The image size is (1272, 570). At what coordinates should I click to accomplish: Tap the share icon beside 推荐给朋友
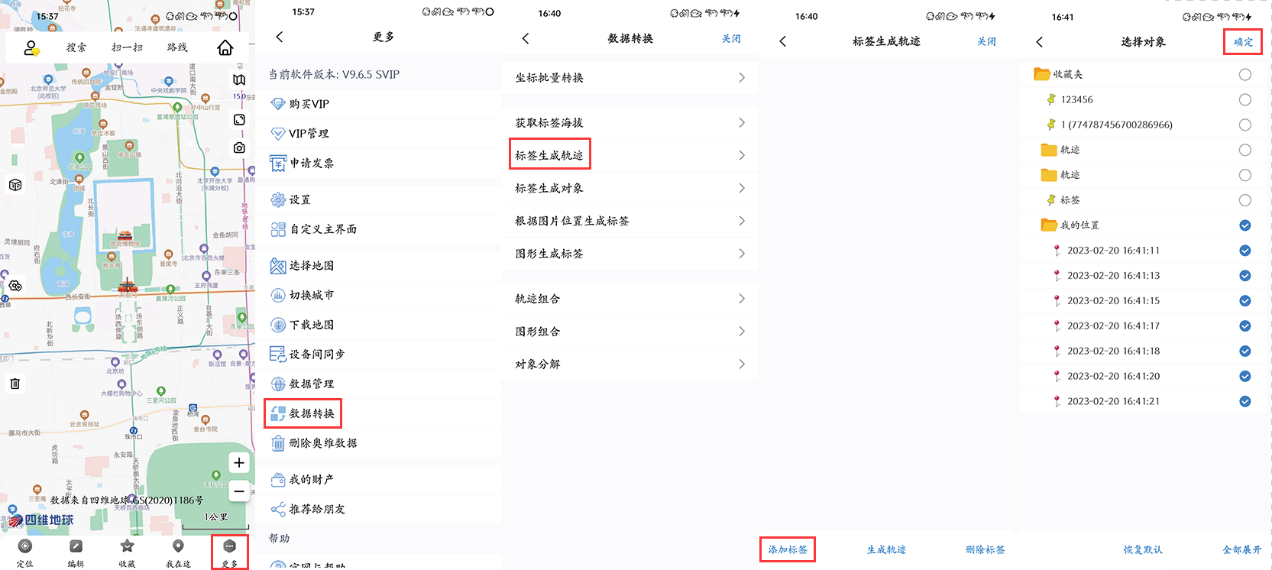click(278, 509)
